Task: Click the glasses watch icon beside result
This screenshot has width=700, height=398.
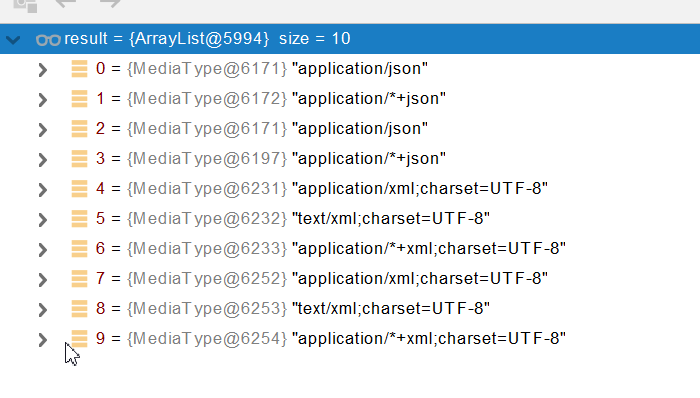Action: tap(48, 40)
